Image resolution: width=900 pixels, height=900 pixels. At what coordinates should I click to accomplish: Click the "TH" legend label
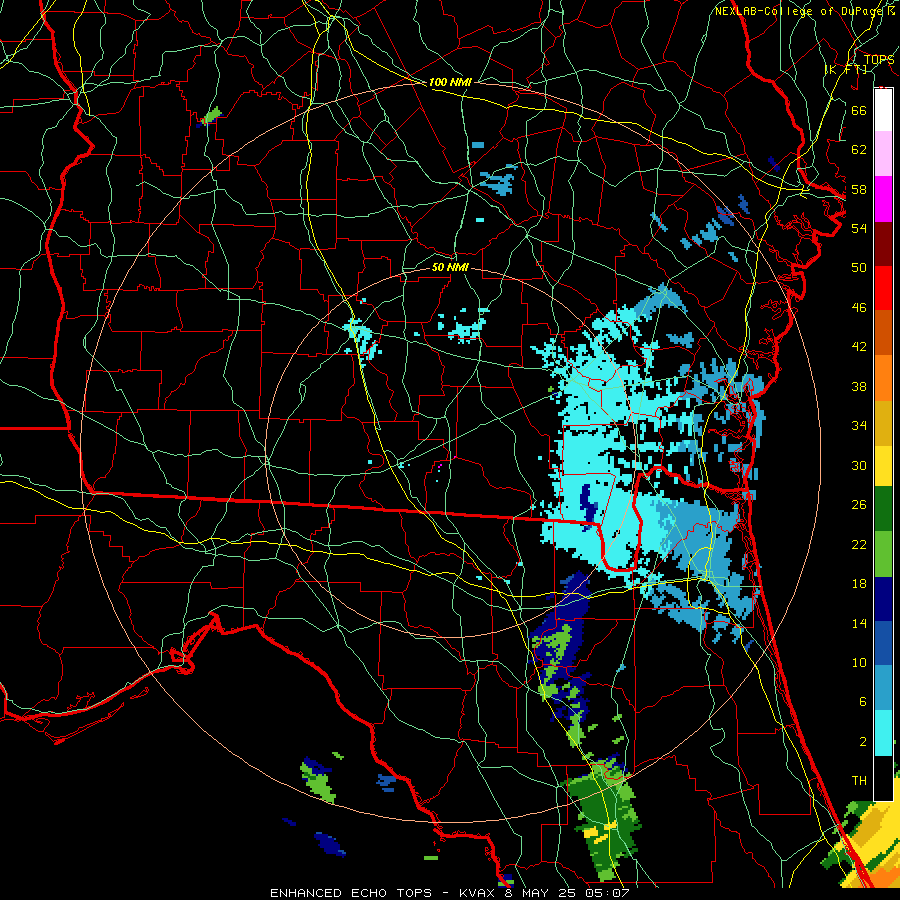coord(859,781)
